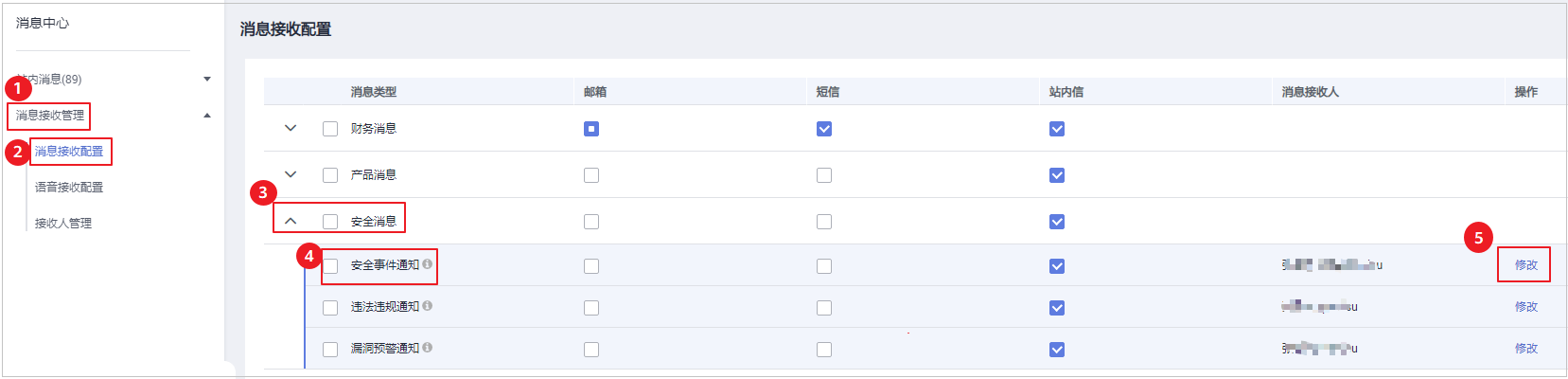Expand the 产品消息 row chevron
Image resolution: width=1568 pixels, height=379 pixels.
point(291,174)
